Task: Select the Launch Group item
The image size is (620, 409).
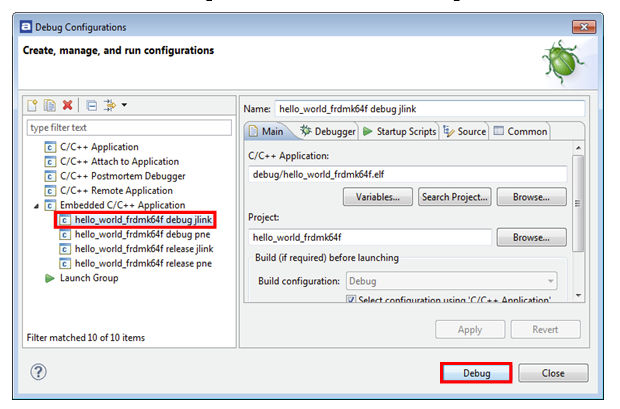Action: point(88,278)
